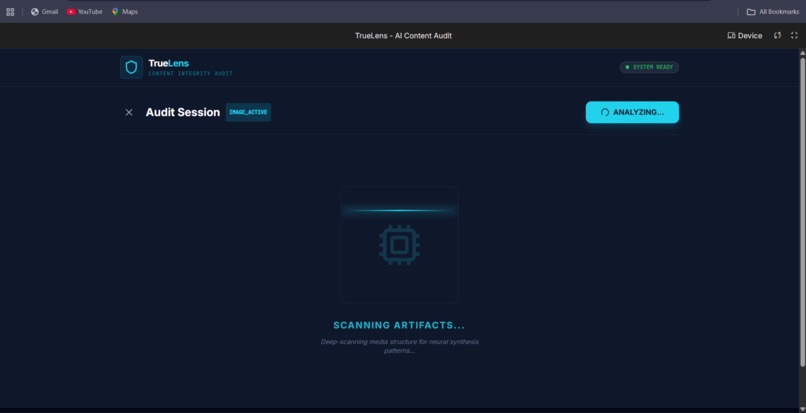Click the reload preview icon
The image size is (806, 413).
click(778, 35)
